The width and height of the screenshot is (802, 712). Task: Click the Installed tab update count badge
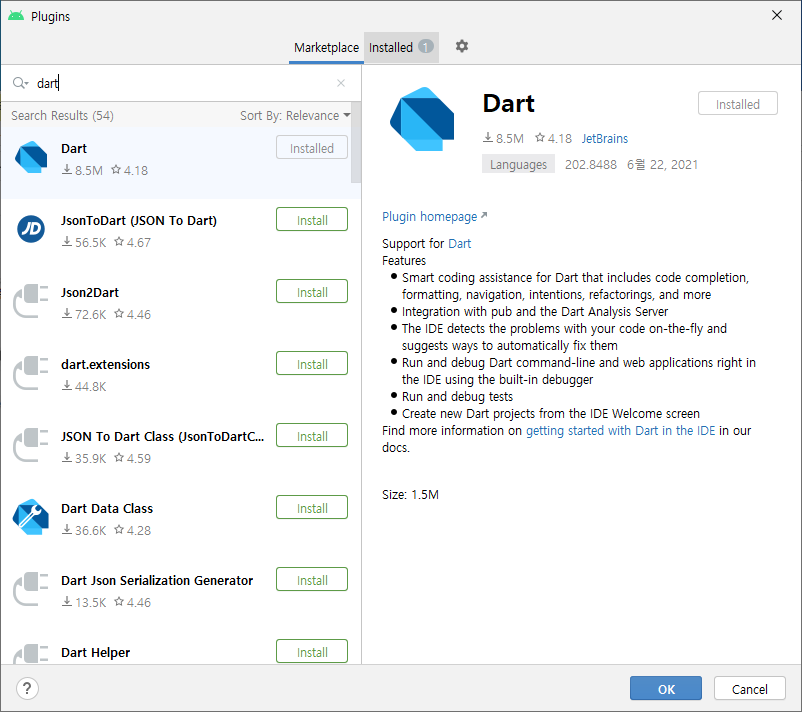pyautogui.click(x=426, y=47)
